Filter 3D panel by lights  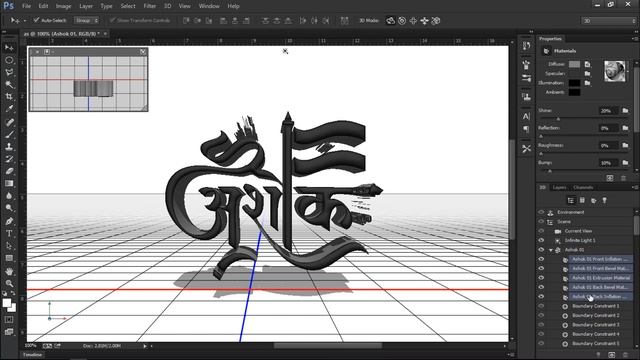(604, 200)
